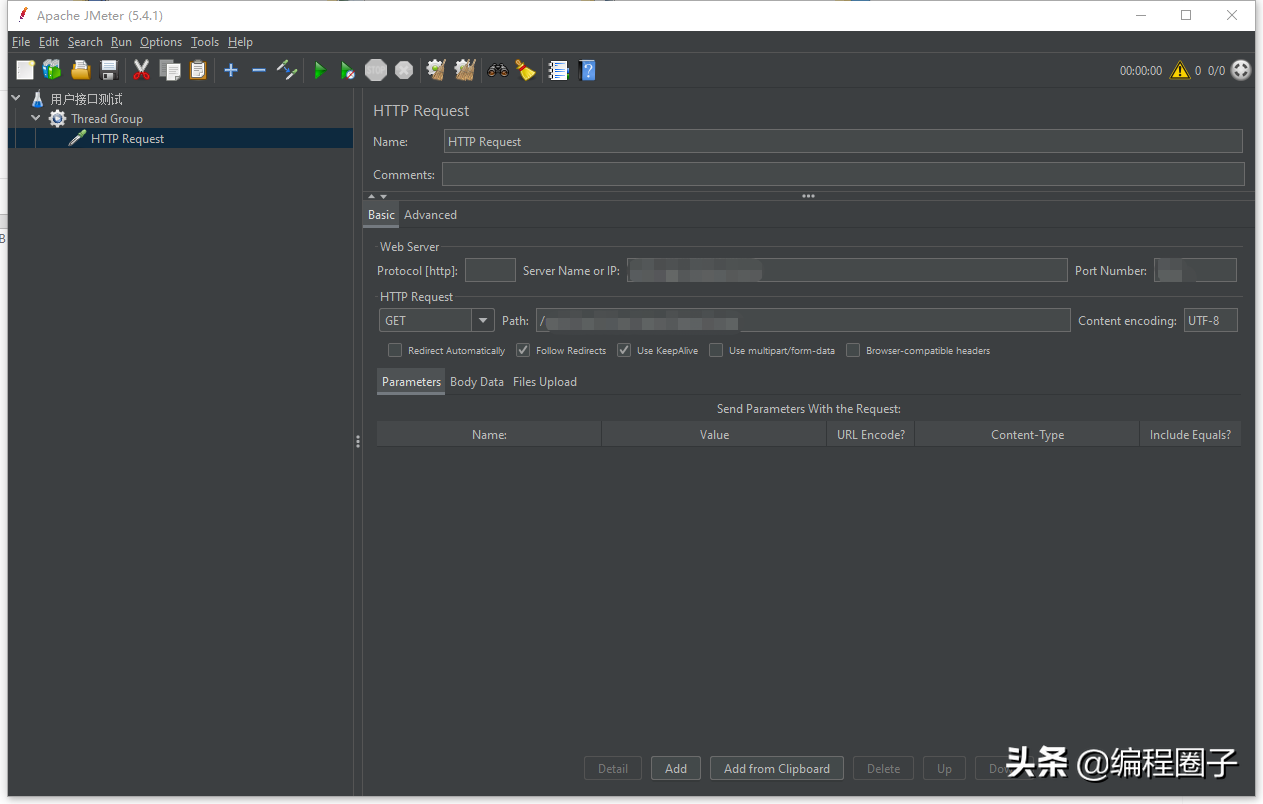Click the Protocol [http] input field
Image resolution: width=1263 pixels, height=804 pixels.
pyautogui.click(x=490, y=270)
